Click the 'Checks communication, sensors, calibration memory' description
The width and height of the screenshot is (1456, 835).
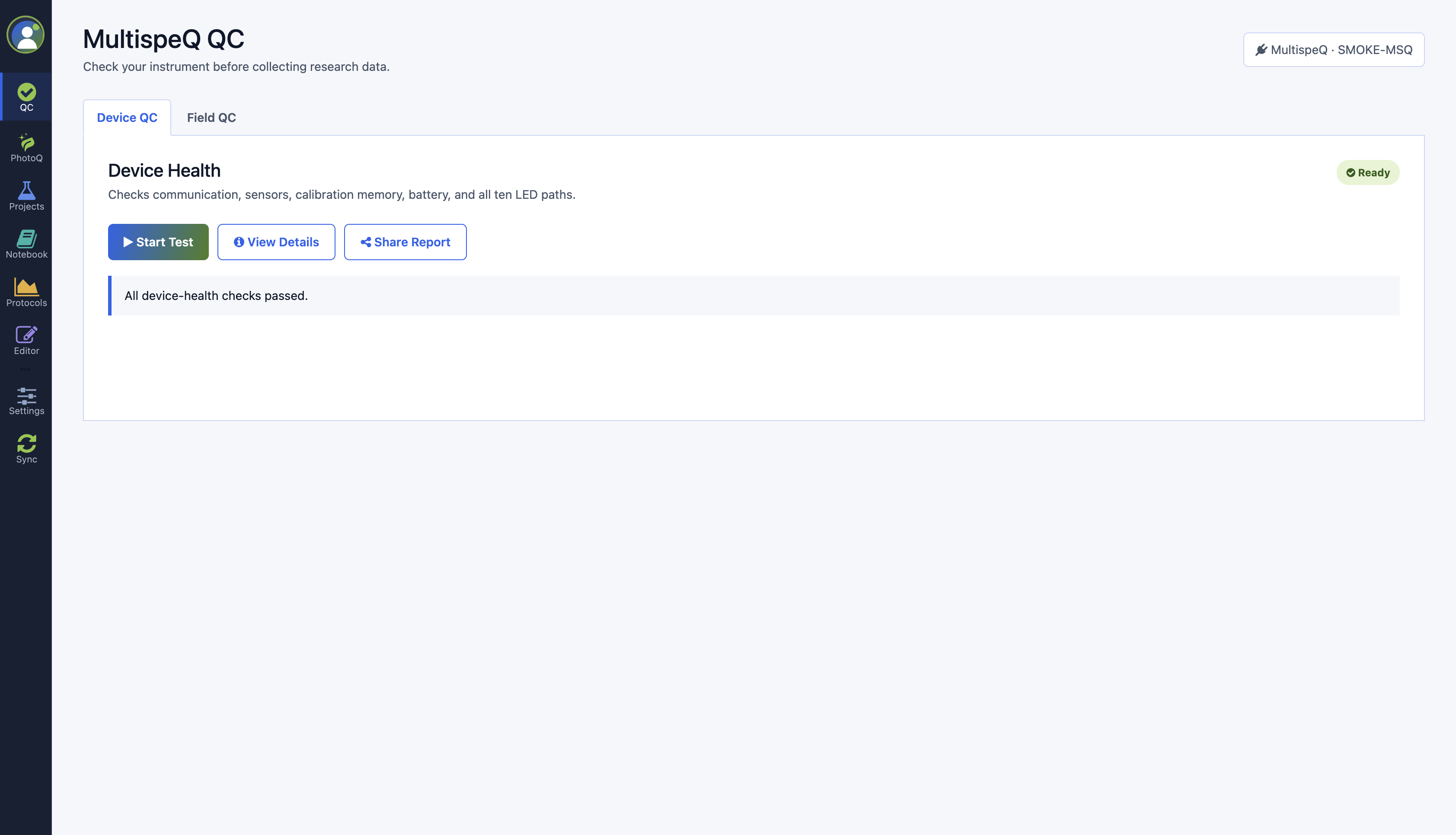pyautogui.click(x=342, y=195)
